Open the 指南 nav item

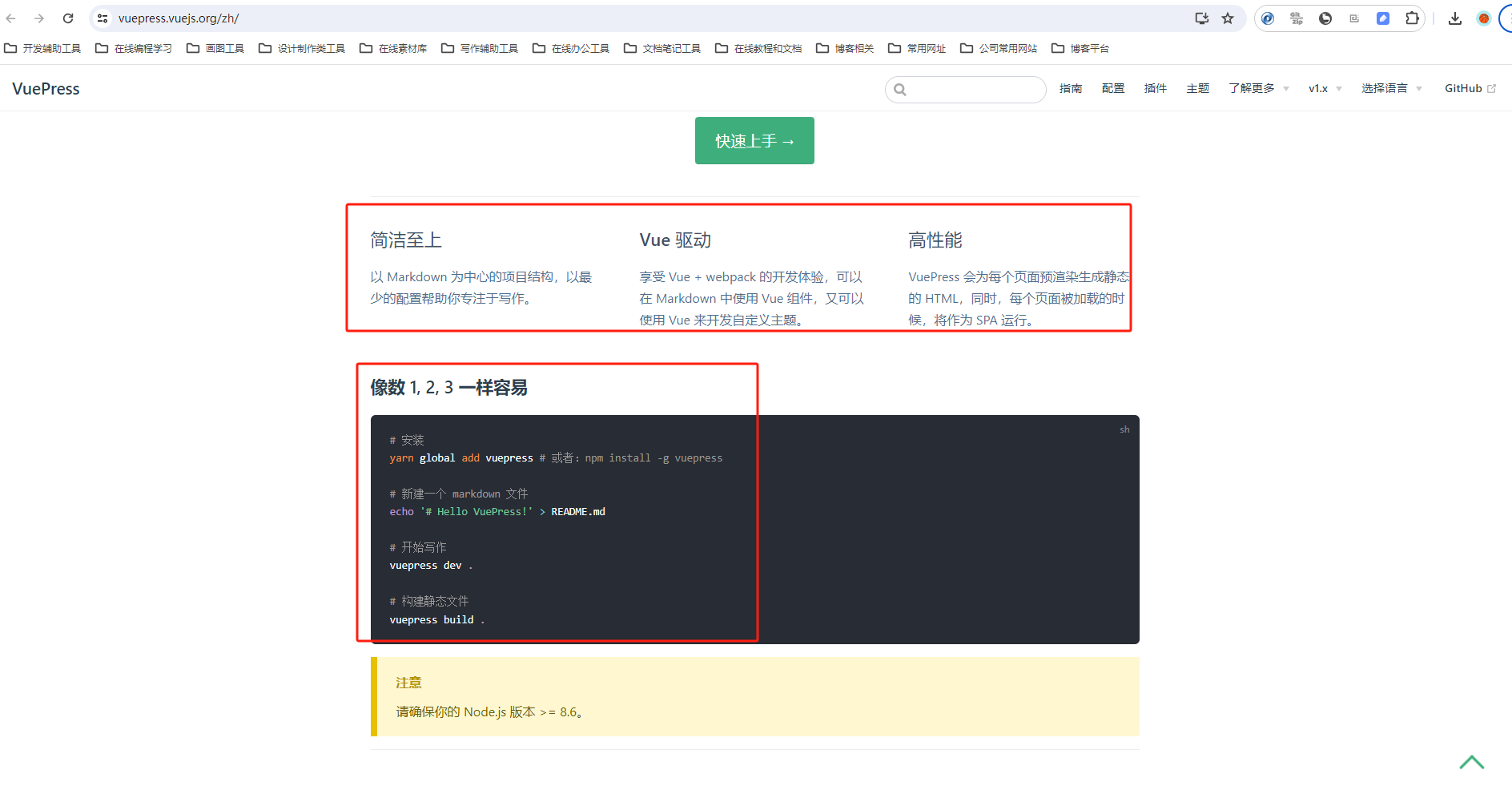coord(1071,88)
